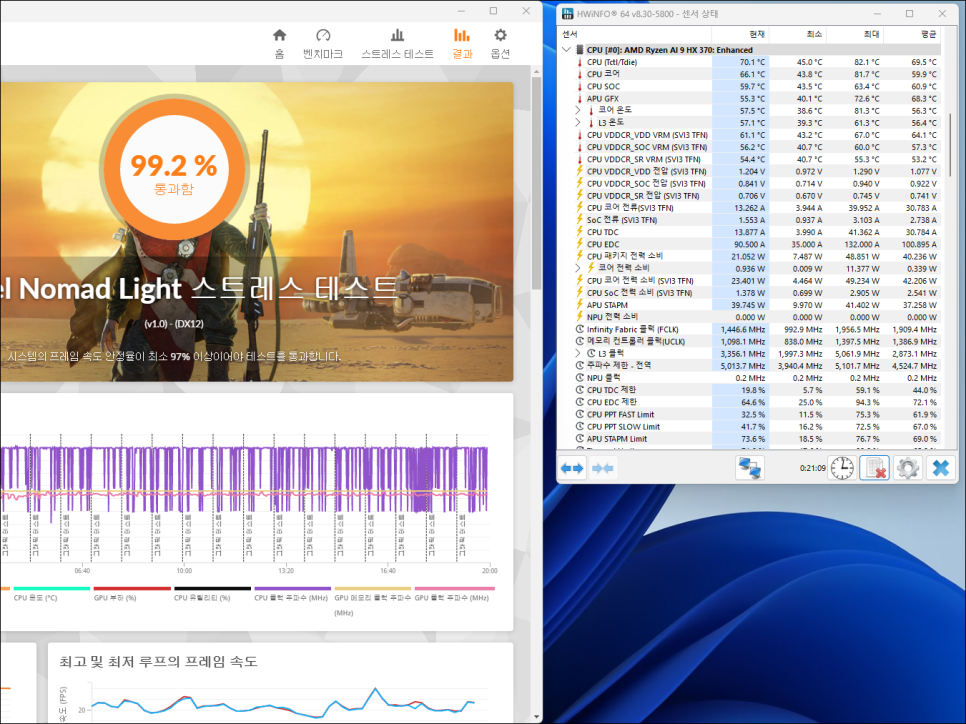Open the 홈 (Home) tab in 3DMark
Image resolution: width=966 pixels, height=724 pixels.
(279, 44)
